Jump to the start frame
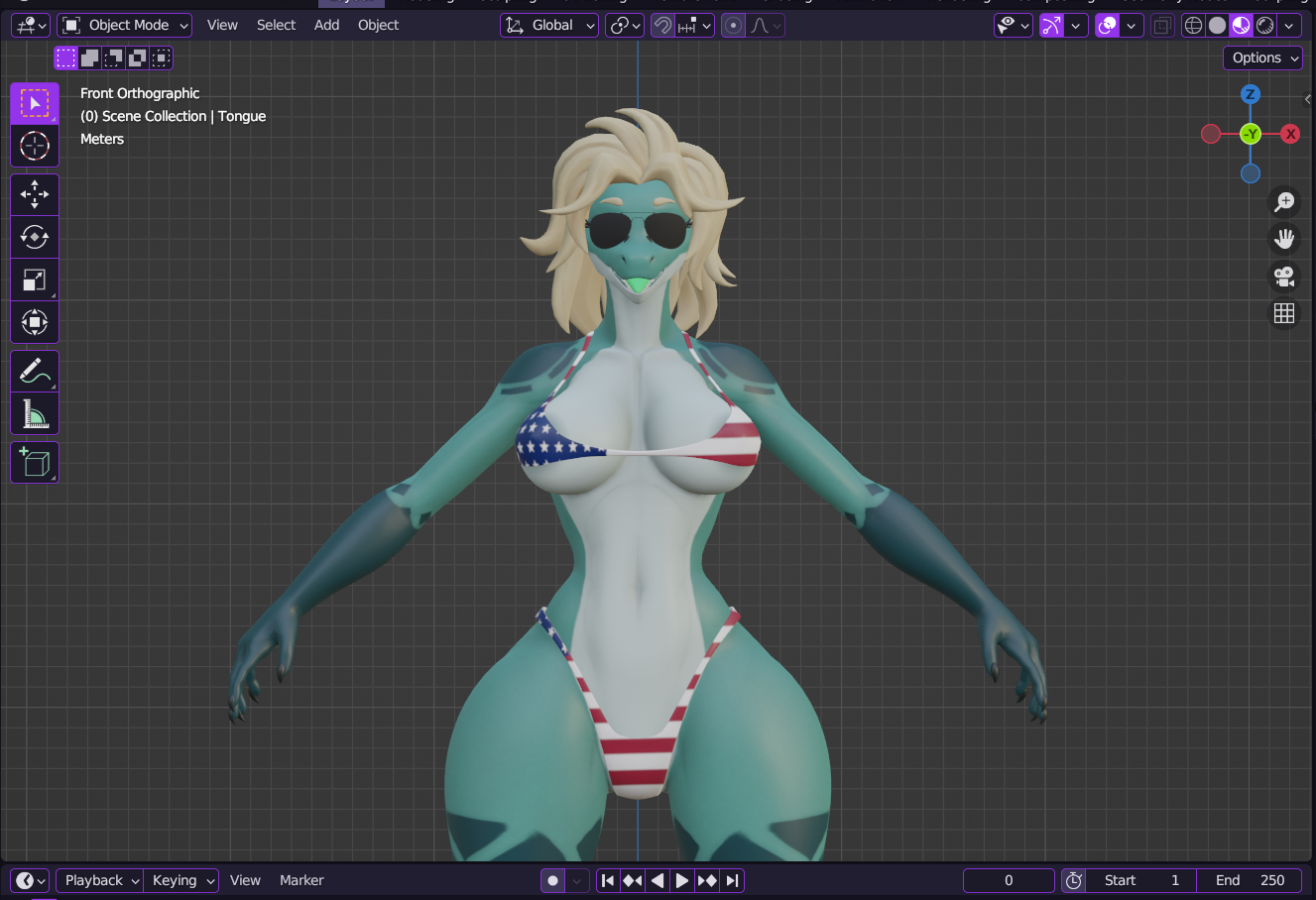The image size is (1316, 900). pyautogui.click(x=608, y=880)
